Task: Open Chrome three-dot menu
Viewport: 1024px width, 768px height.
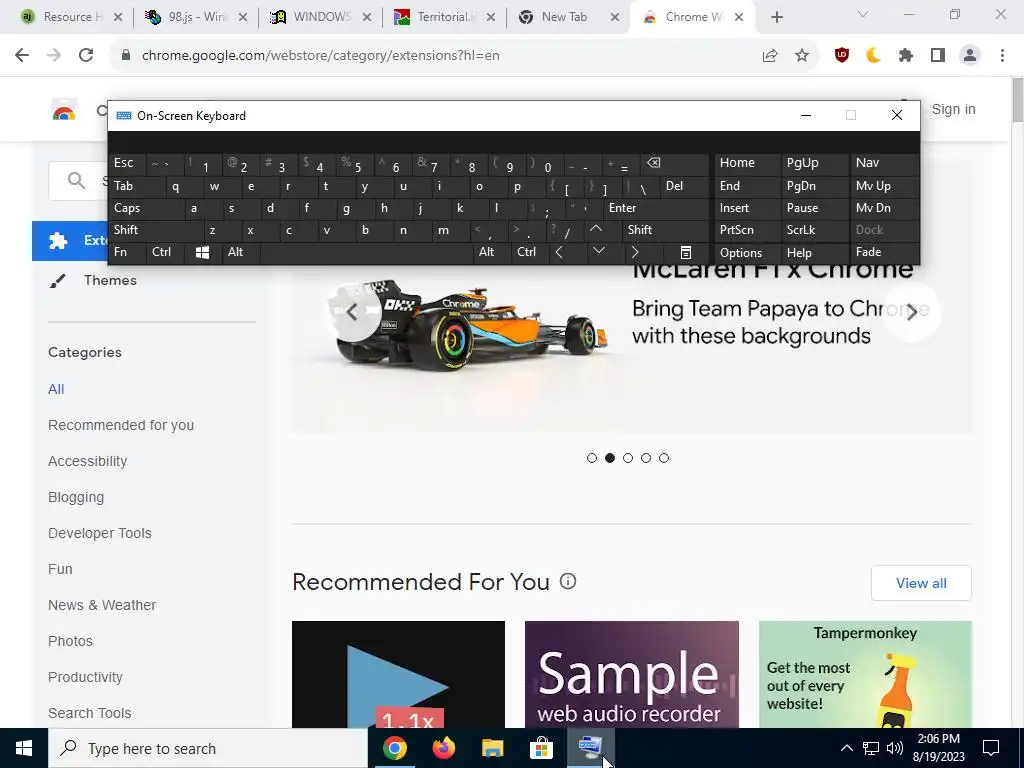Action: tap(1002, 56)
